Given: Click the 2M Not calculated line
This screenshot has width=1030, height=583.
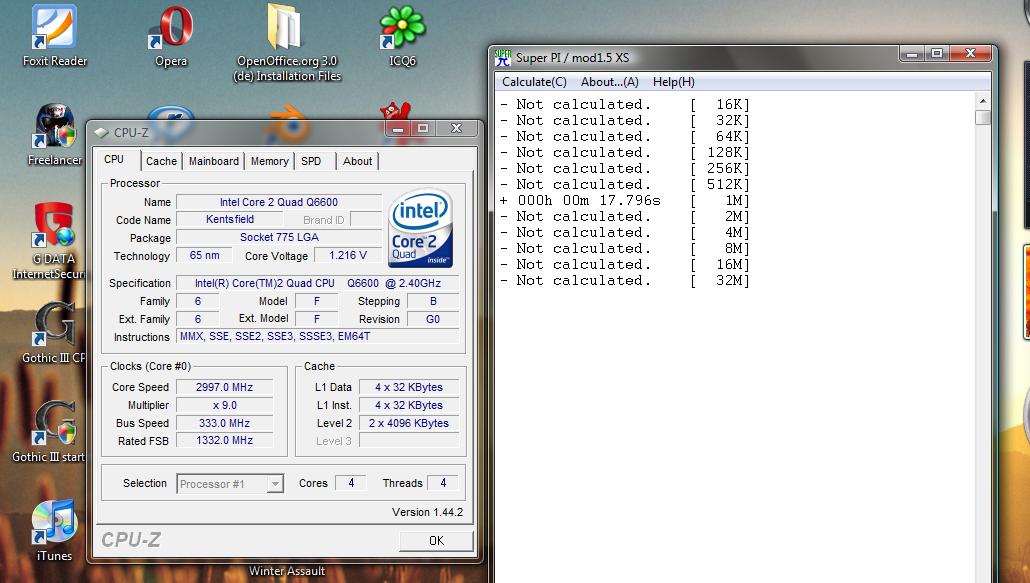Looking at the screenshot, I should coord(625,217).
